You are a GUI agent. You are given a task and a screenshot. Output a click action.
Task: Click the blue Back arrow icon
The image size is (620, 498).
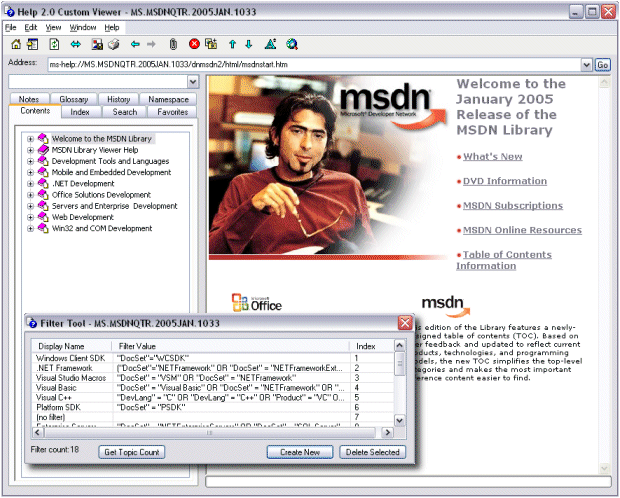click(134, 45)
